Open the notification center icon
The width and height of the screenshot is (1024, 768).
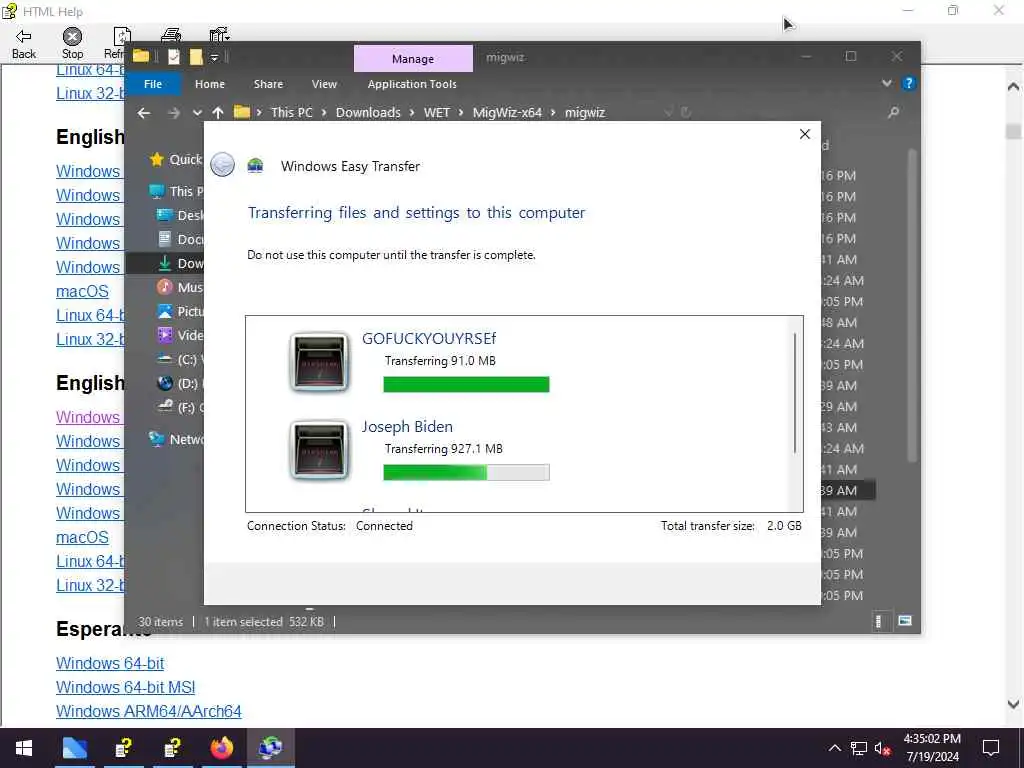coord(991,748)
